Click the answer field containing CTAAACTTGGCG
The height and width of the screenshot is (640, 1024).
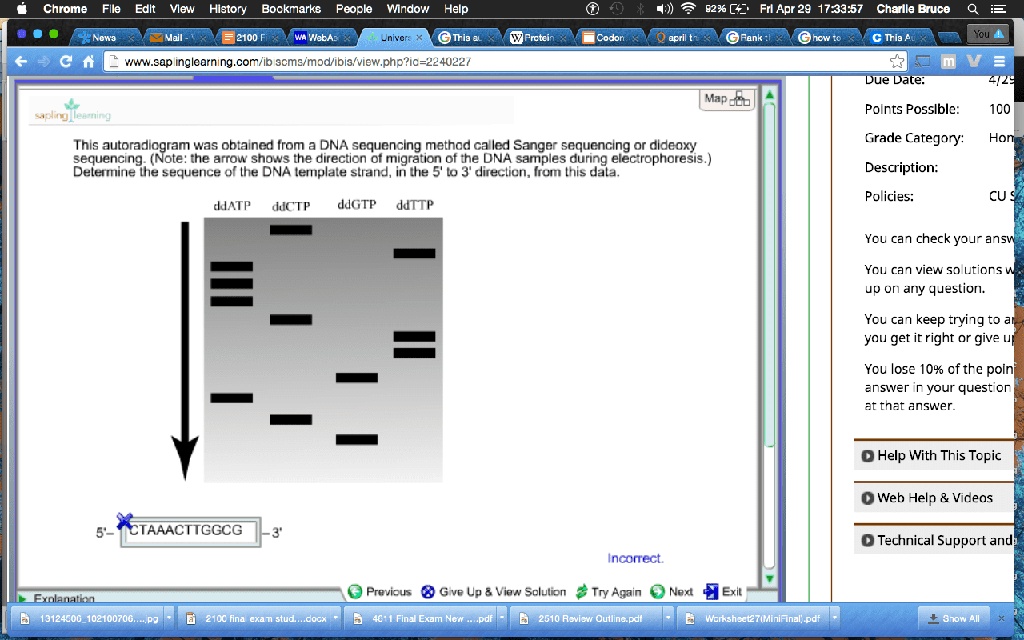[x=190, y=531]
